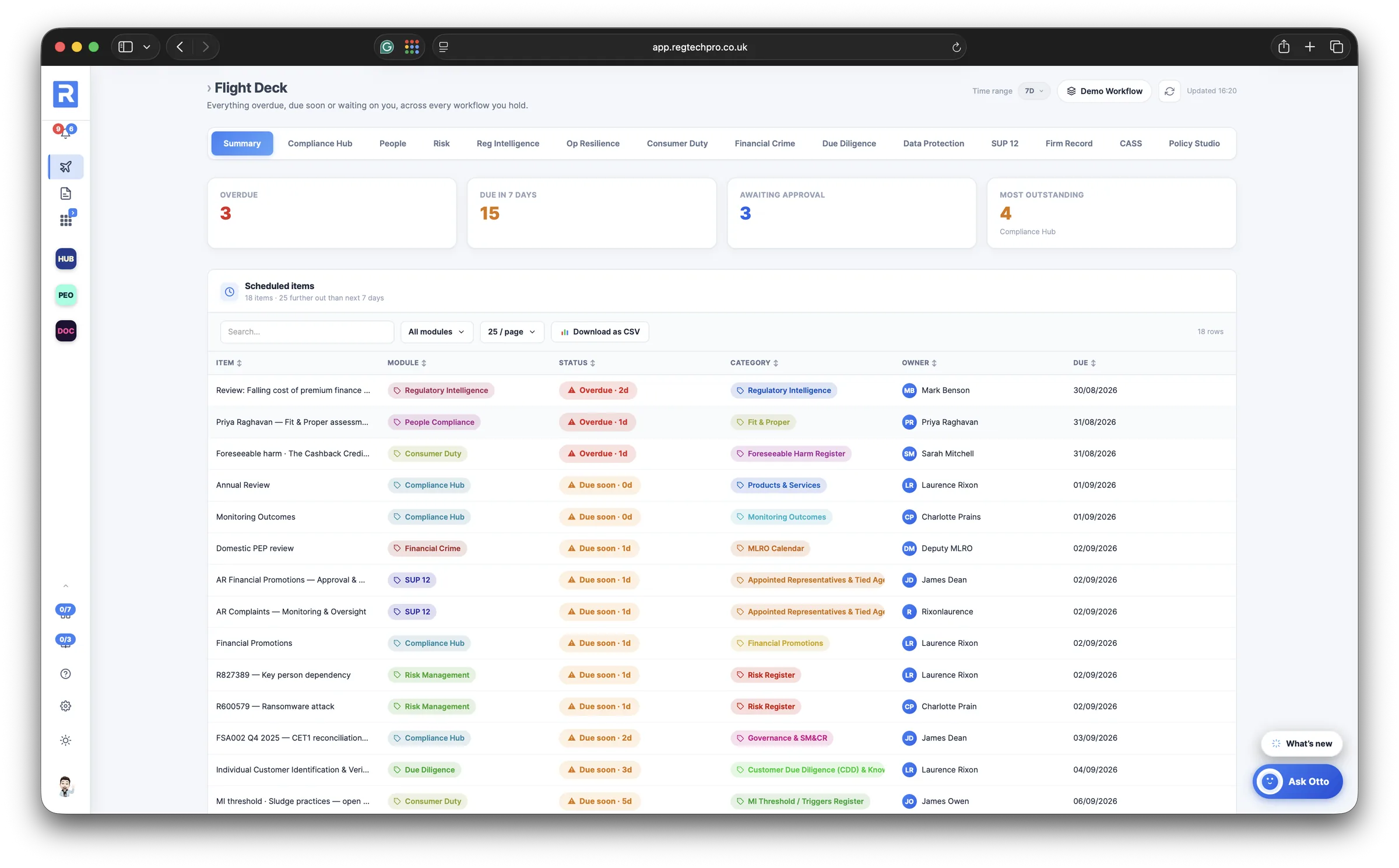Switch to the Risk tab
1399x868 pixels.
(441, 143)
